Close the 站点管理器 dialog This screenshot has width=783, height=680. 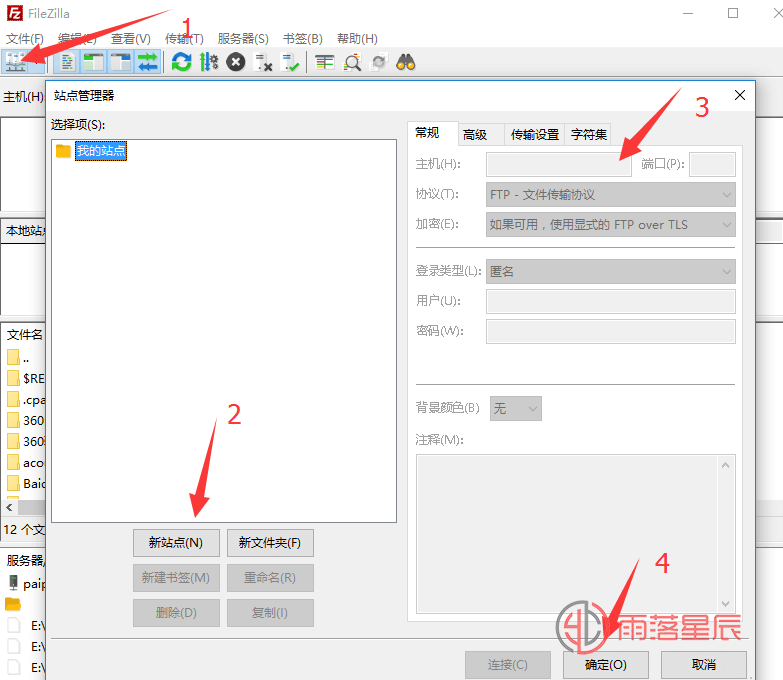[740, 95]
